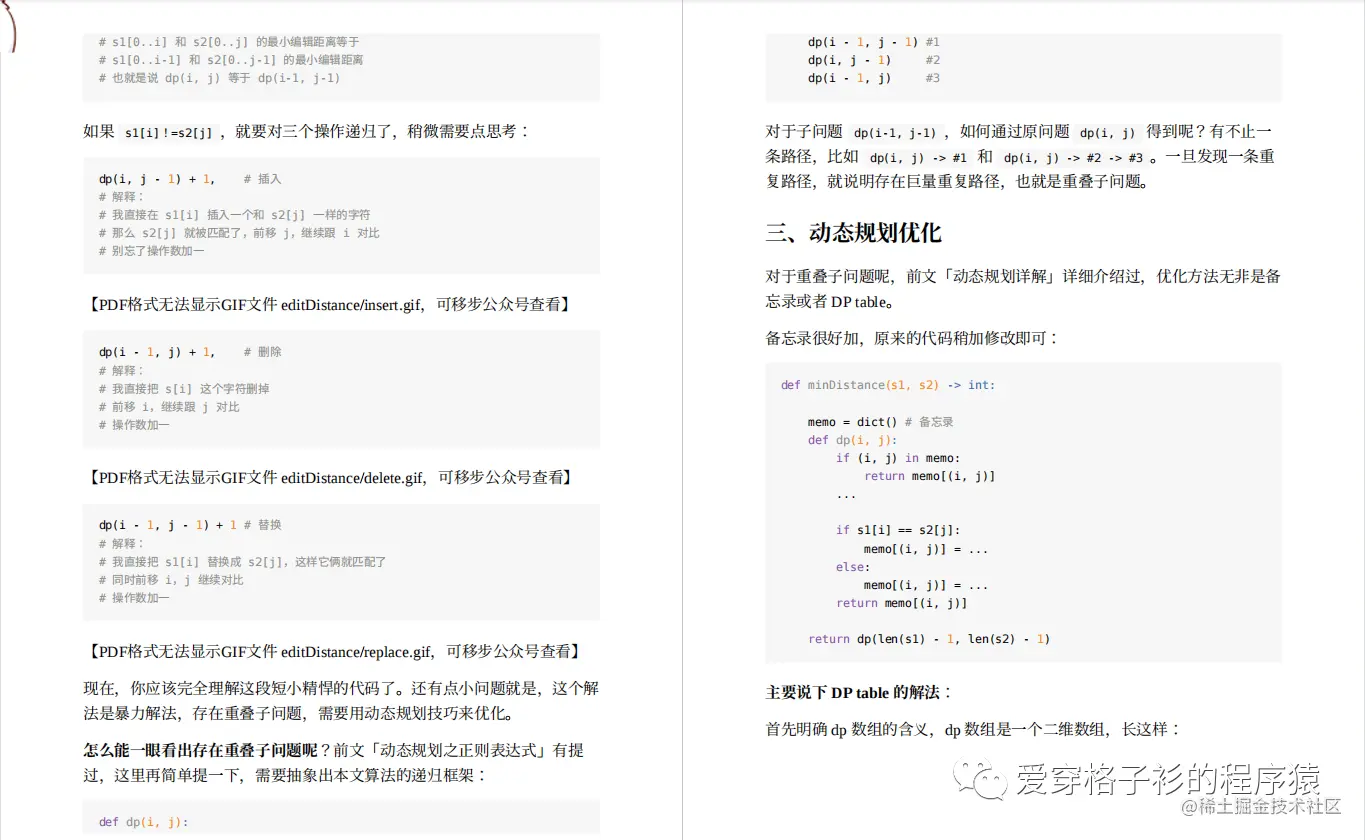
Task: Click code line 'if (i, j) in memo:'
Action: (897, 458)
